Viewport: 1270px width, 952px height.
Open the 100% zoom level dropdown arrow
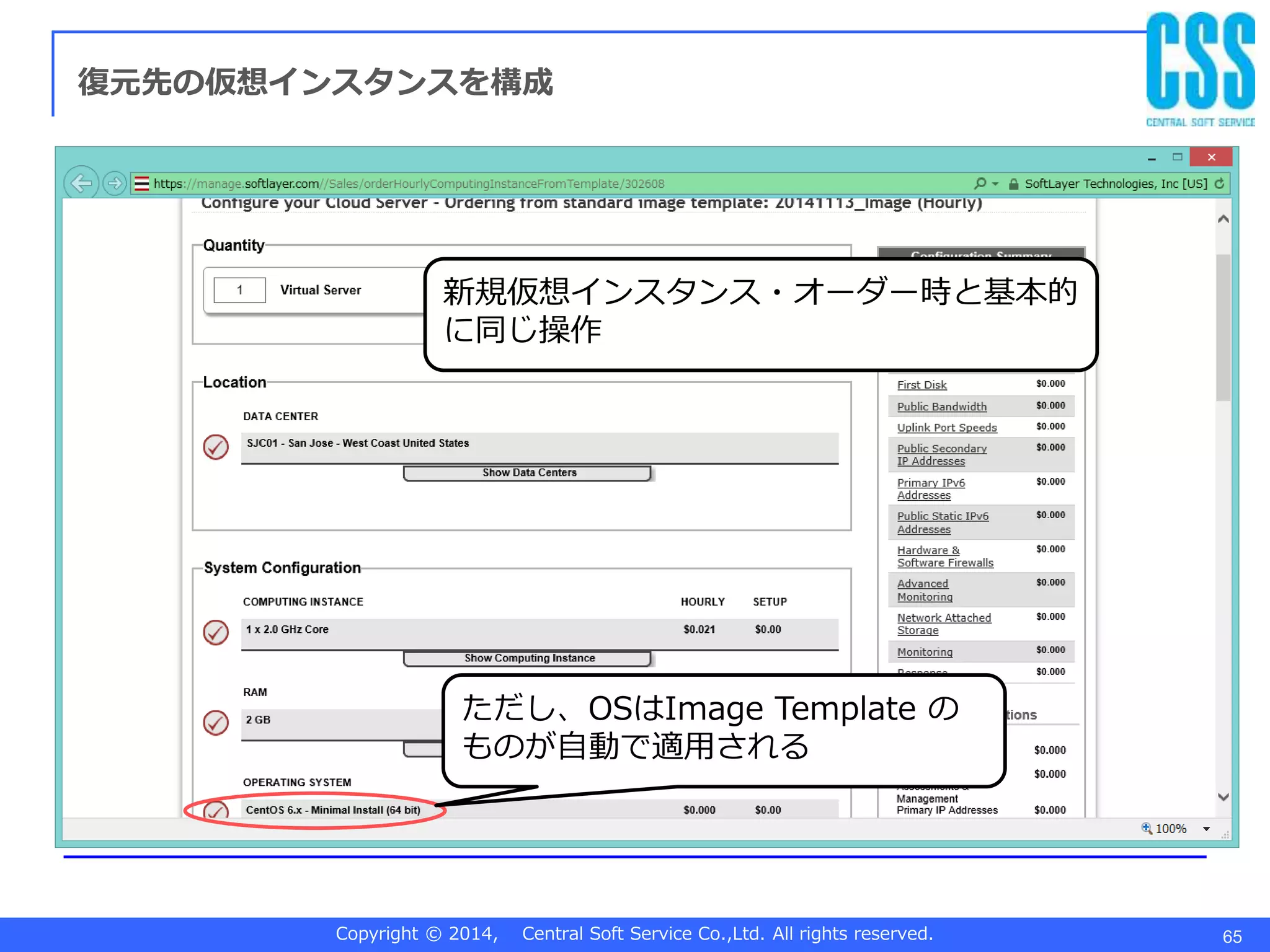(1206, 829)
